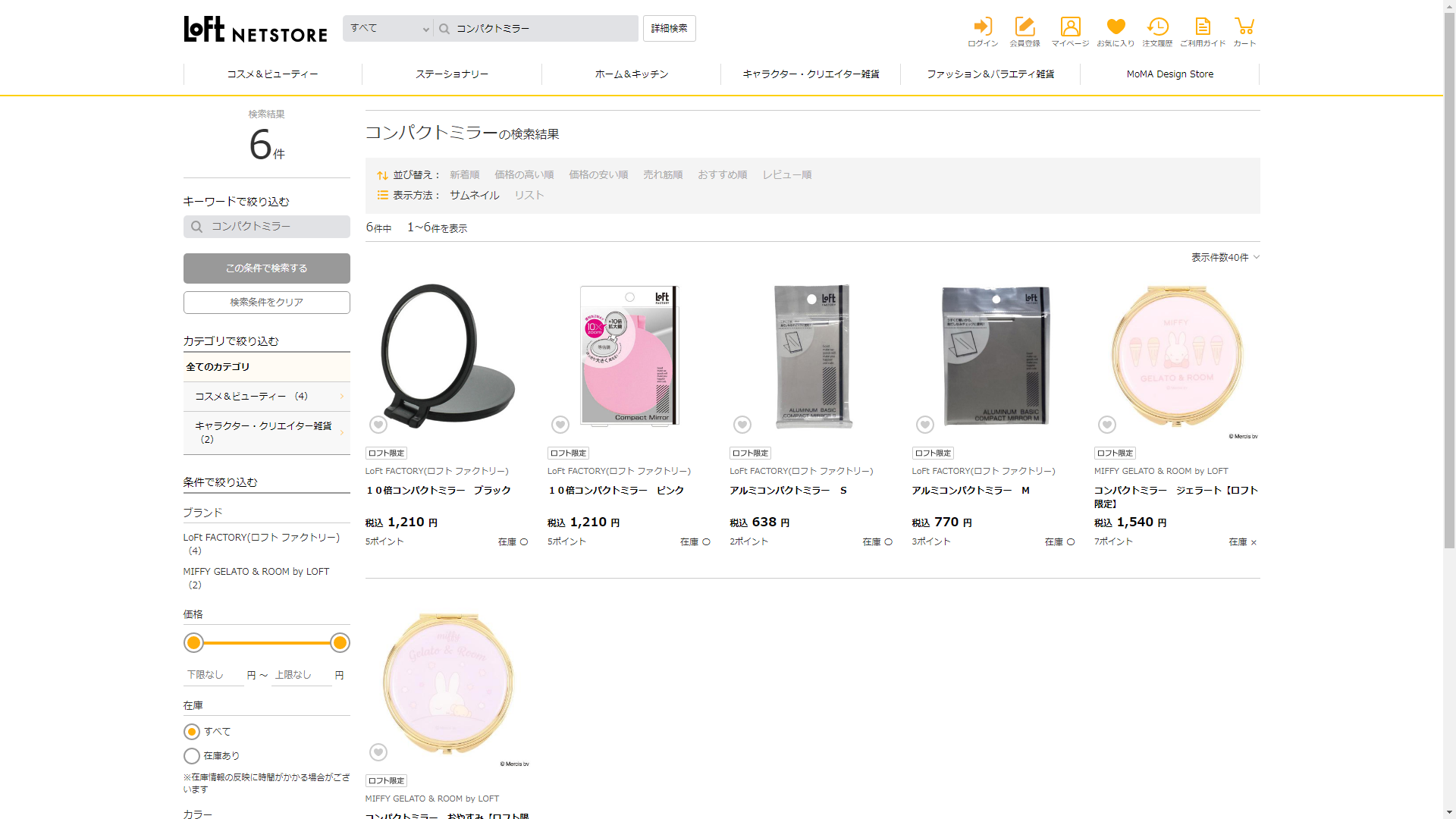Select 'すべて' stock radio option
This screenshot has height=819, width=1456.
(192, 732)
